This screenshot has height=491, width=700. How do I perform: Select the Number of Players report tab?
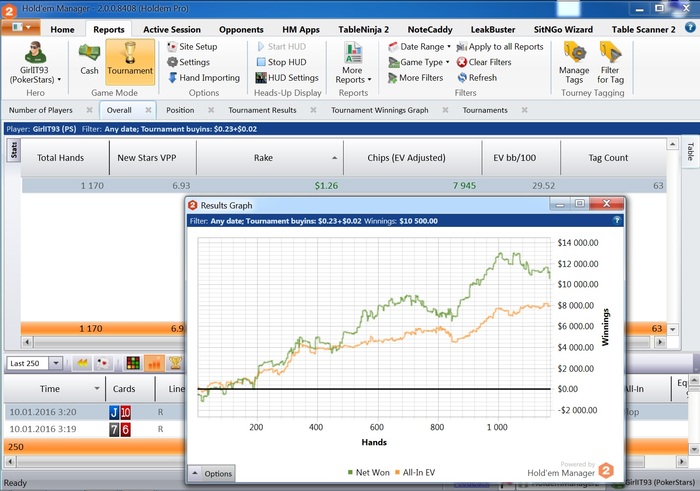tap(41, 110)
